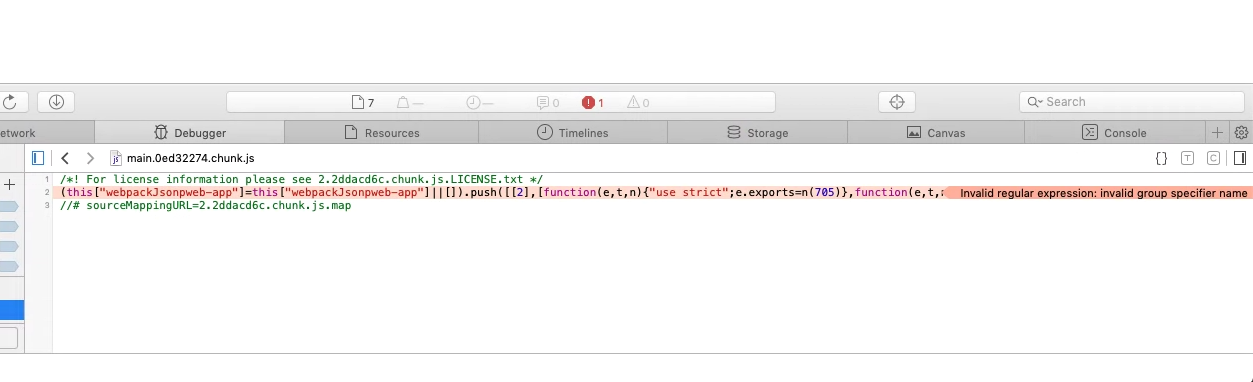Click the bell-shaped indicator in the activity viewer
The width and height of the screenshot is (1253, 382).
click(410, 102)
